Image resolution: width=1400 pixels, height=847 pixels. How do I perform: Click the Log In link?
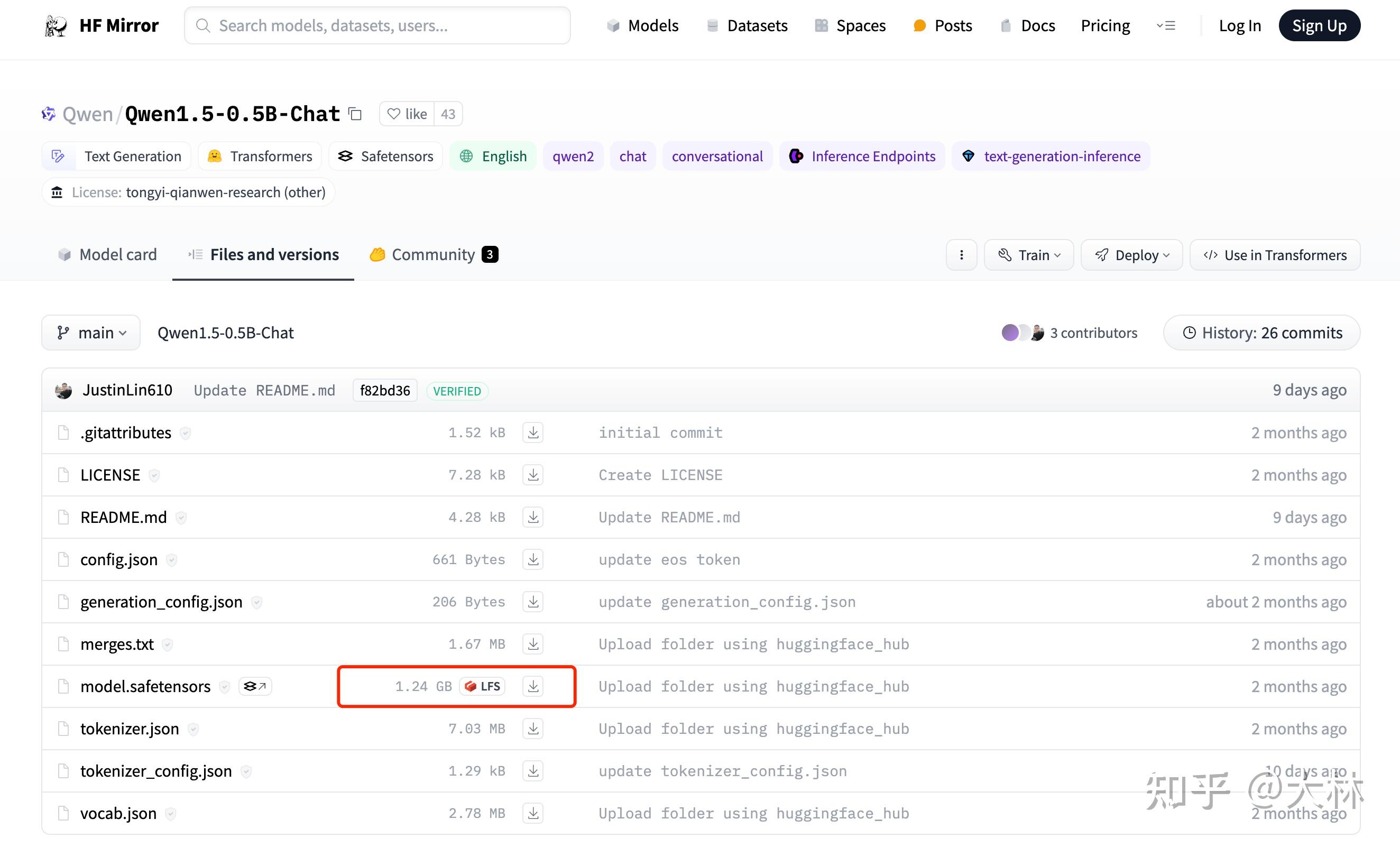[x=1240, y=25]
